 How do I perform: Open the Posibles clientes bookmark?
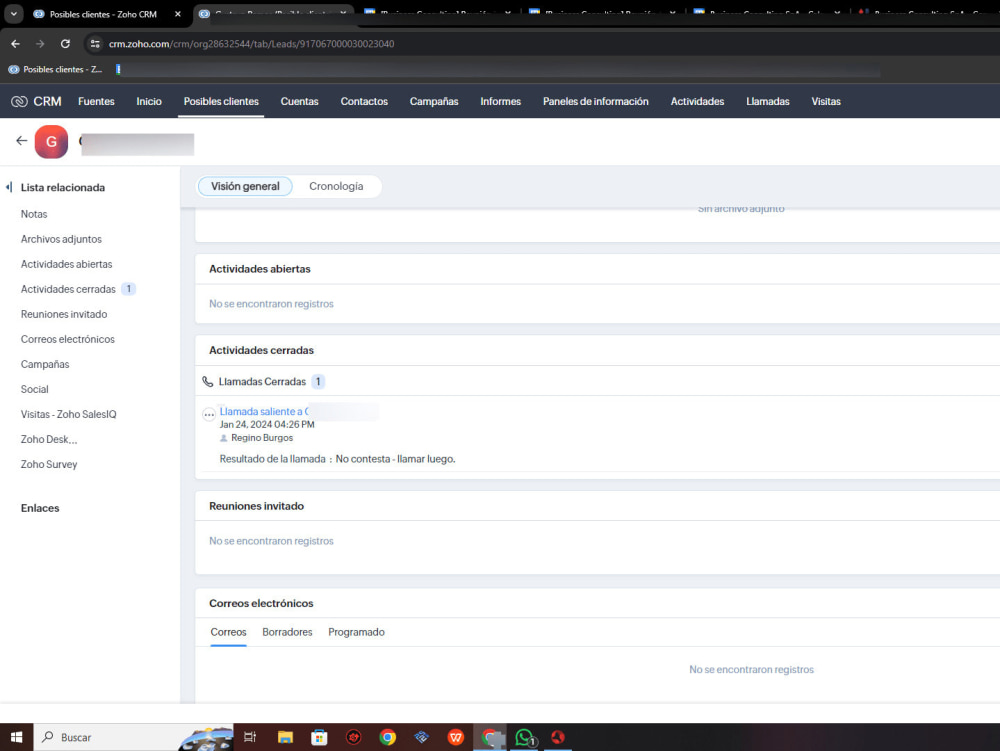pos(55,69)
